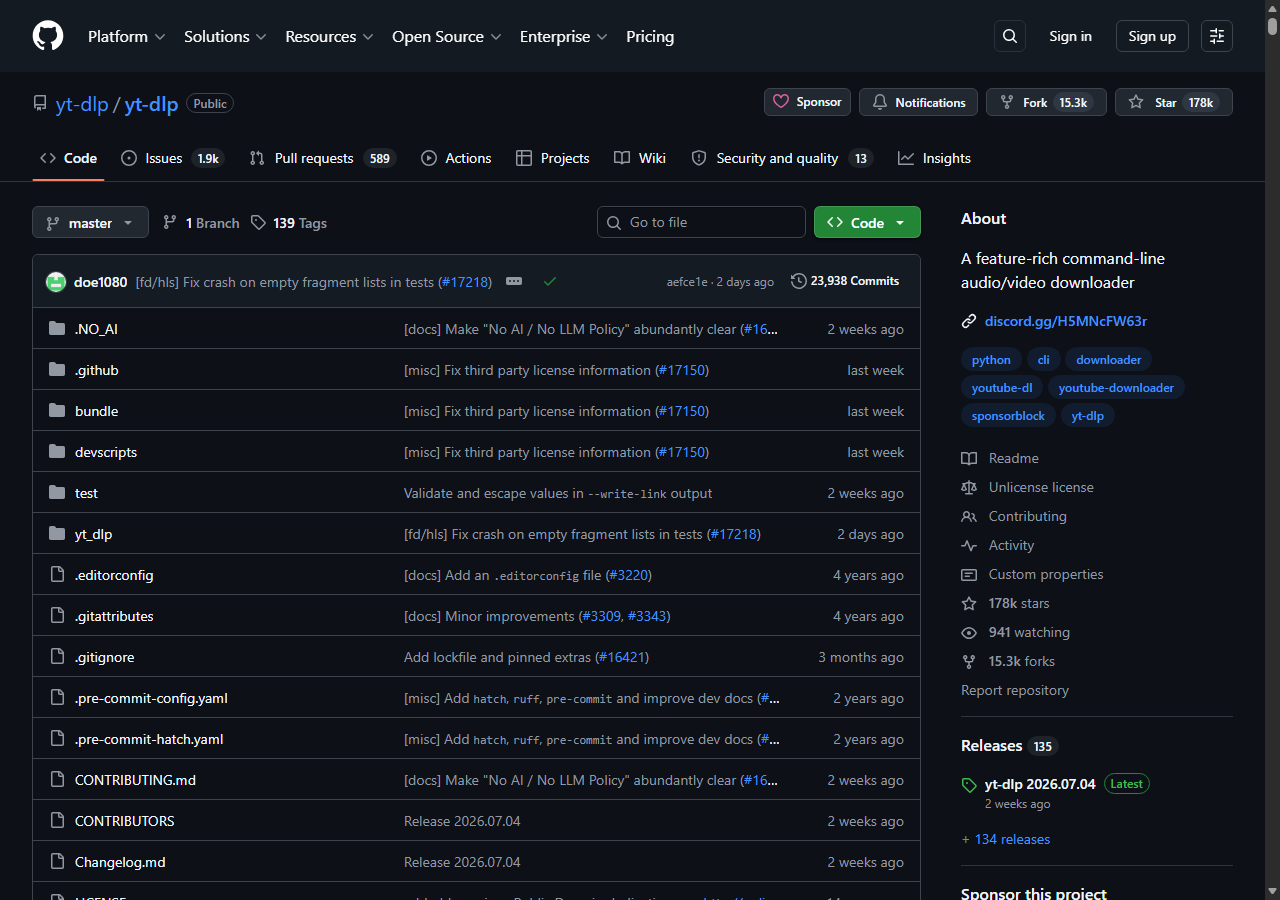View the 139 Tags link
1280x900 pixels.
point(289,223)
